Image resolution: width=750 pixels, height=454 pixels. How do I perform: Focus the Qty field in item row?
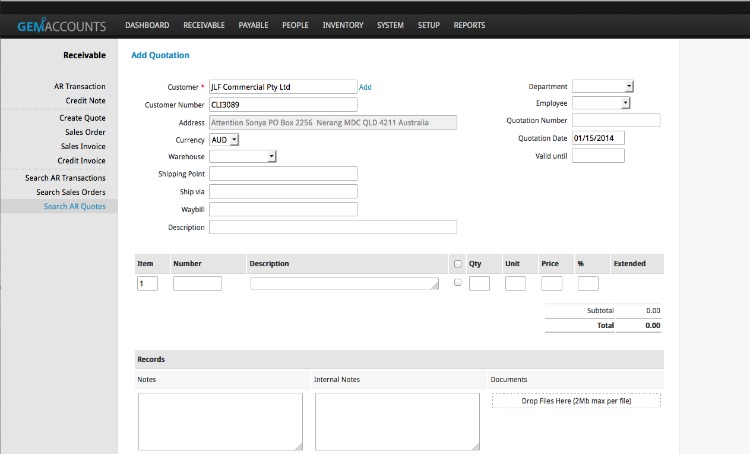479,284
